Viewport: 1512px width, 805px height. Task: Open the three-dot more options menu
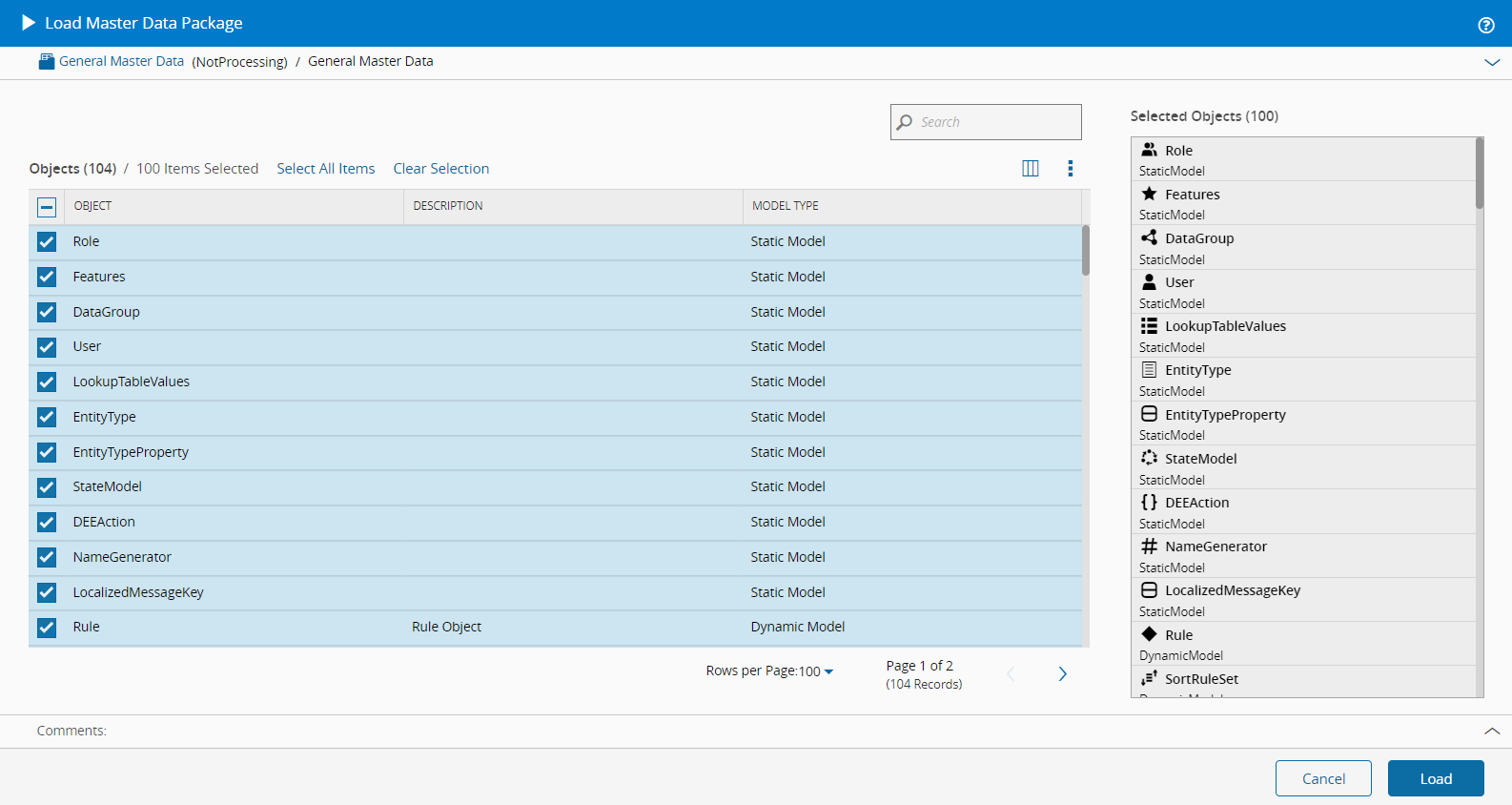pyautogui.click(x=1070, y=169)
